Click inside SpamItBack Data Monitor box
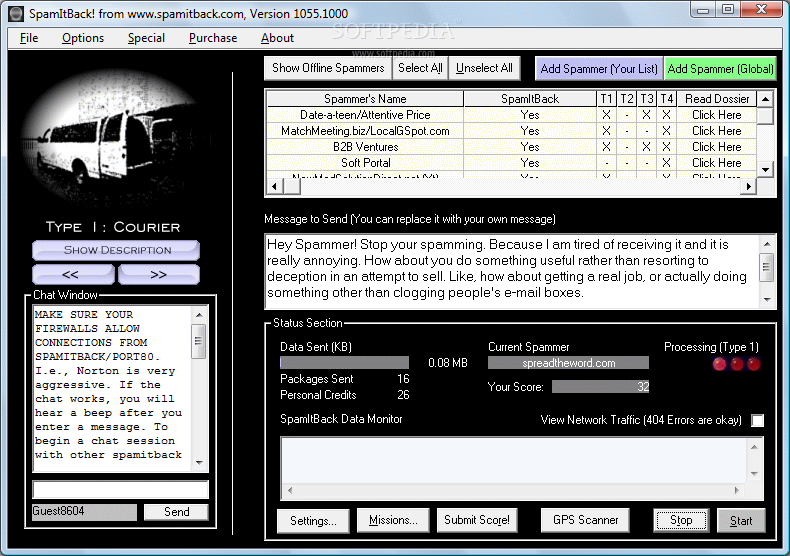The width and height of the screenshot is (790, 556). (513, 459)
